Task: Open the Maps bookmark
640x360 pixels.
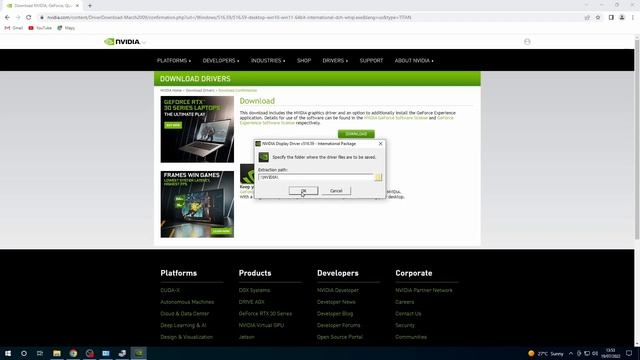Action: (66, 28)
